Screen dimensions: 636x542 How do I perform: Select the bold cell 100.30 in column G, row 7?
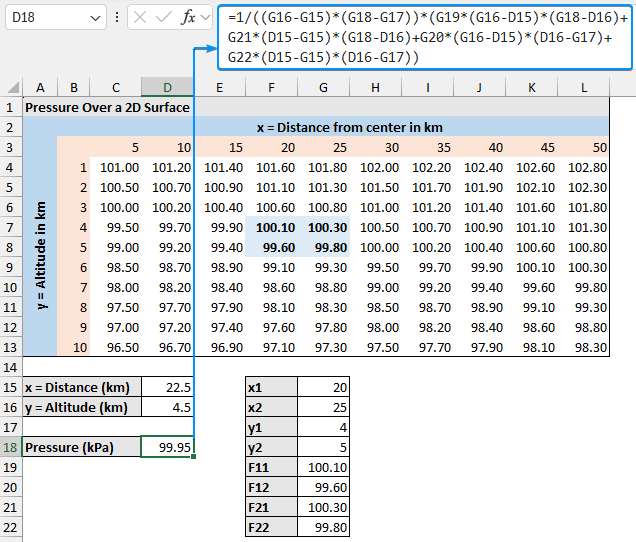click(323, 227)
